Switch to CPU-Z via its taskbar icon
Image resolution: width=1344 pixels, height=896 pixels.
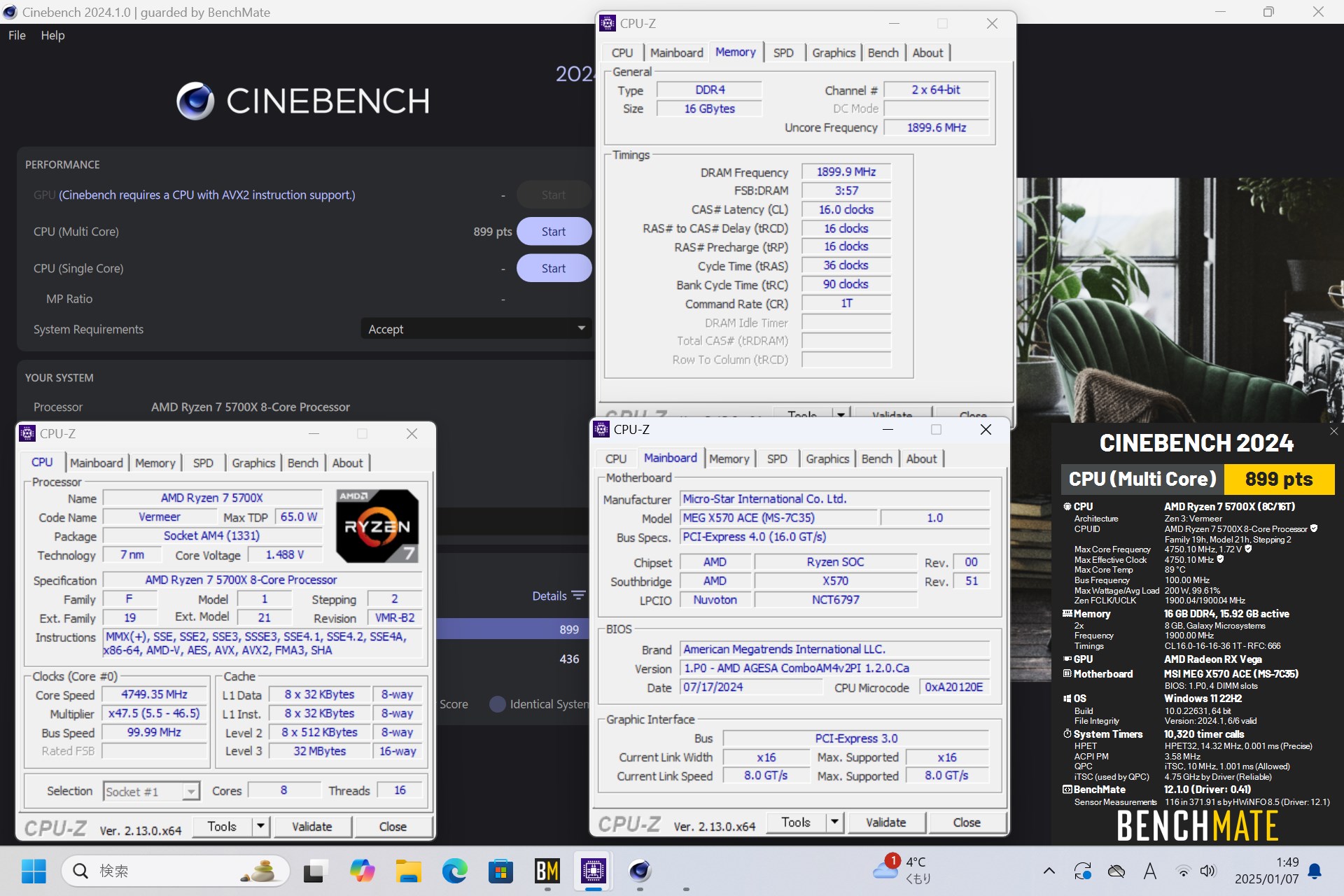click(x=593, y=871)
